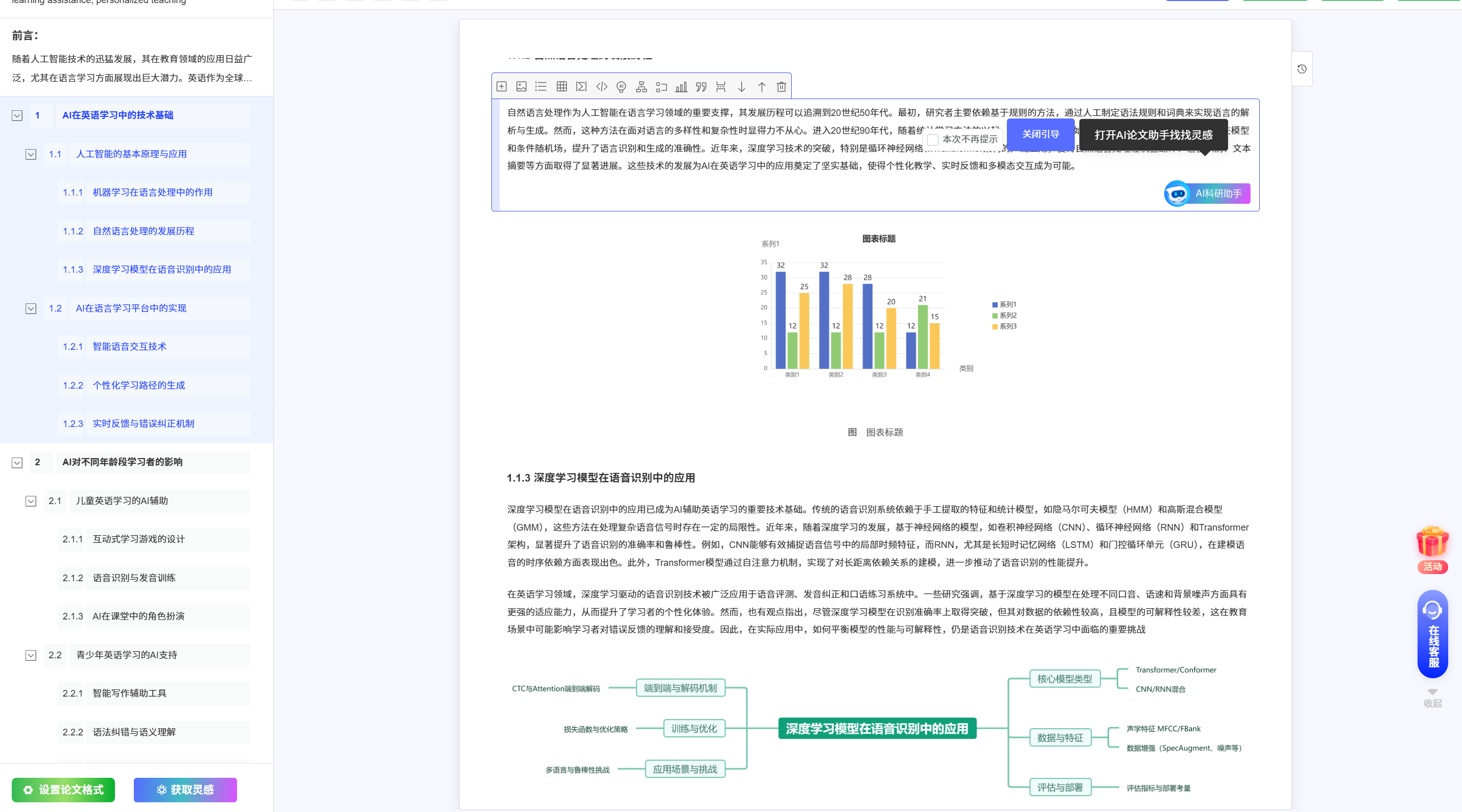
Task: Click the insert image icon in block toolbar
Action: 521,87
